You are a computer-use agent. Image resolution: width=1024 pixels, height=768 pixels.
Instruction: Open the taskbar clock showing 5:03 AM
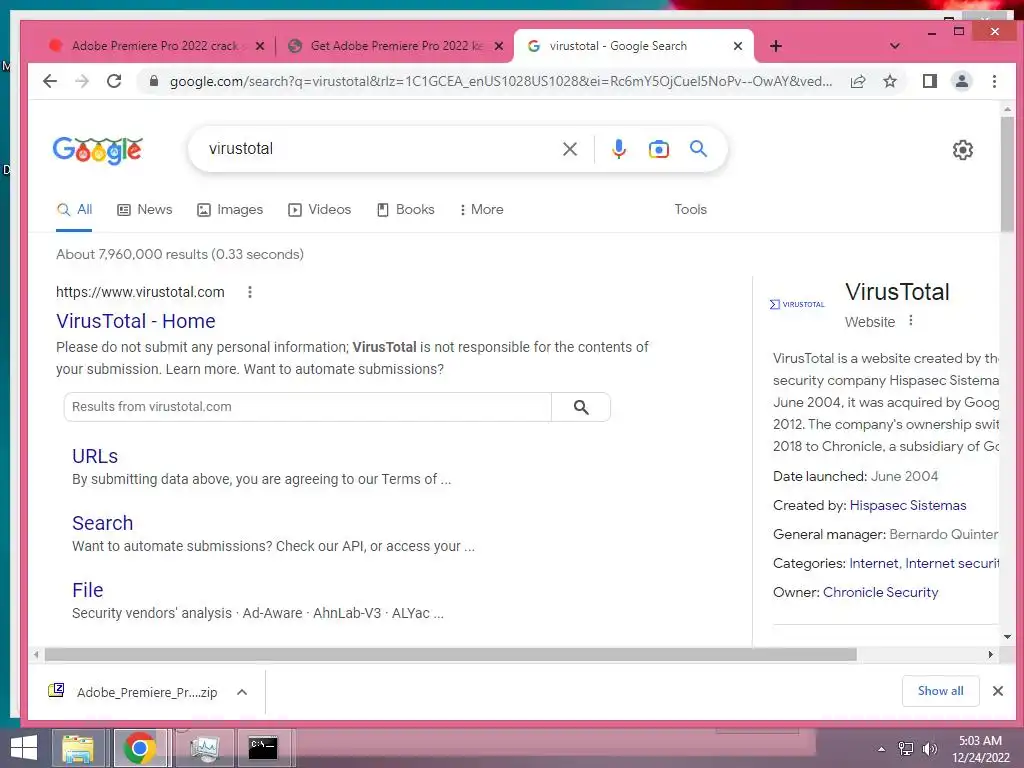point(980,749)
